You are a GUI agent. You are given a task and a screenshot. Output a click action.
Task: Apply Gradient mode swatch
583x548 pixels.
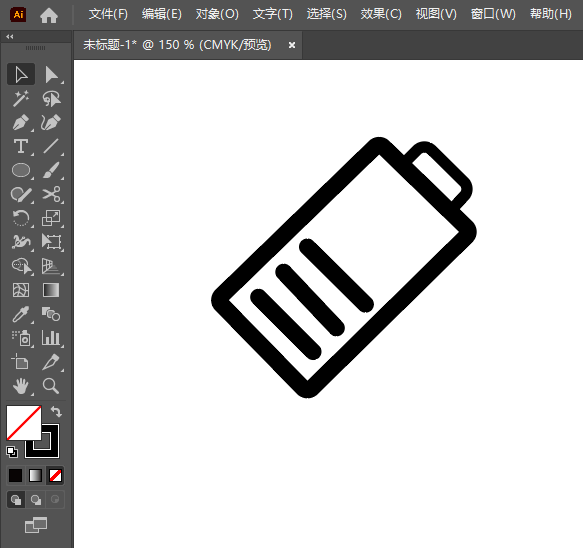35,476
